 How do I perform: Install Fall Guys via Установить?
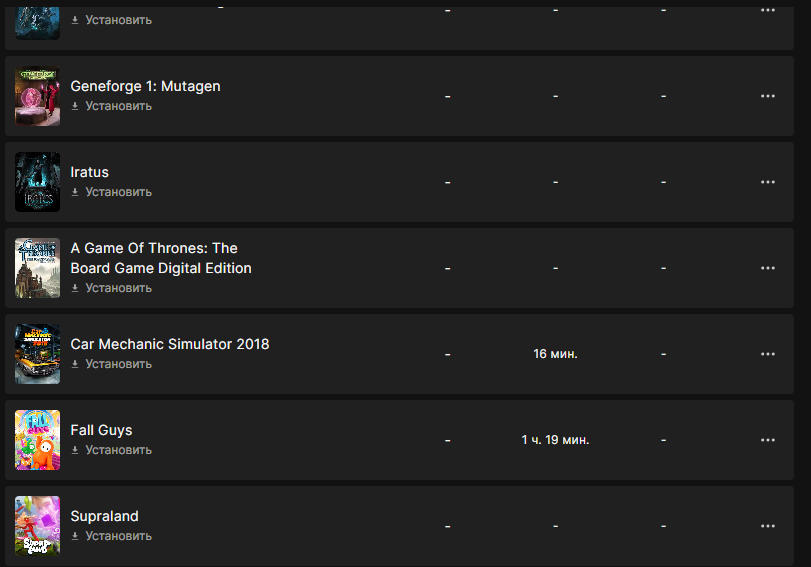(118, 450)
